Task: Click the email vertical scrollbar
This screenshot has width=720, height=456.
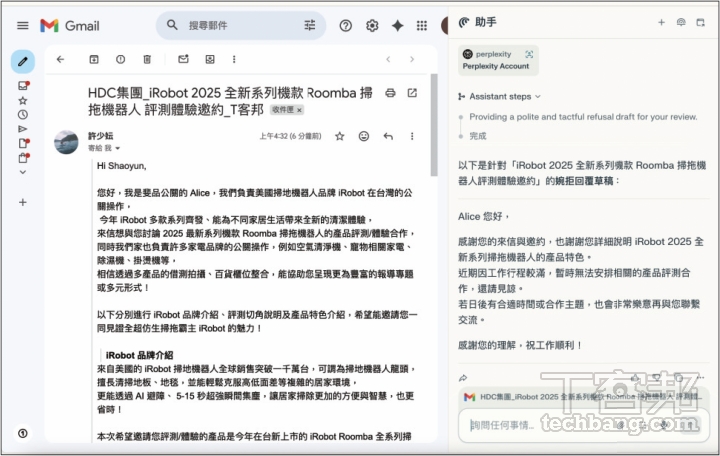Action: (x=434, y=125)
